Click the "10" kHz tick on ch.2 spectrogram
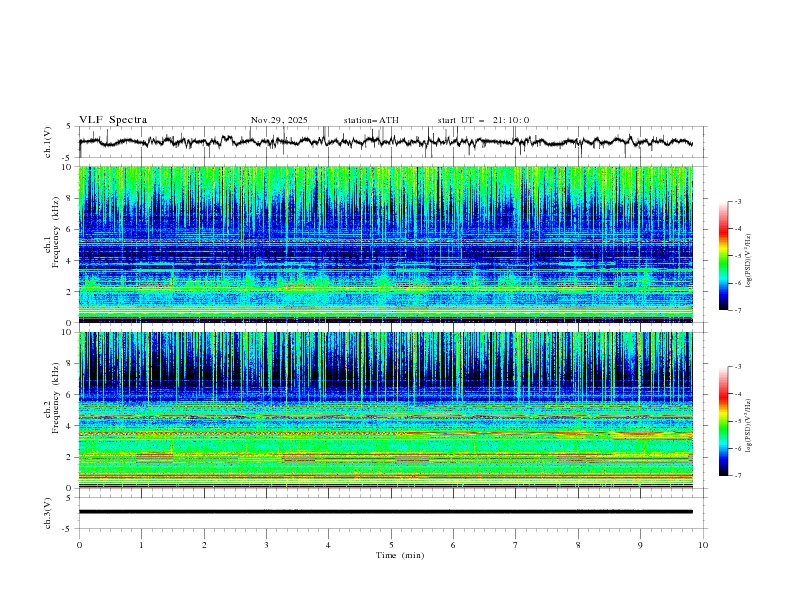Viewport: 792px width, 612px height. [69, 332]
